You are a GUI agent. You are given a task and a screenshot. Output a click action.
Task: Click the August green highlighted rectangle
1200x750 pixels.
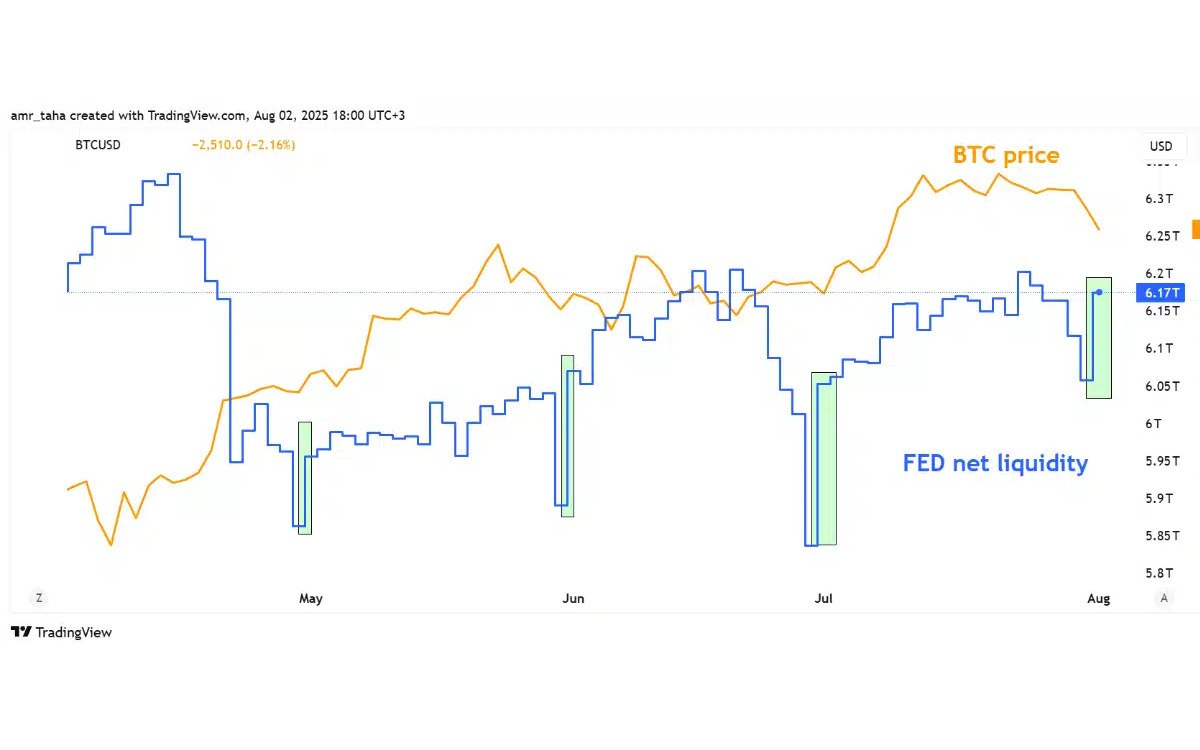1099,338
